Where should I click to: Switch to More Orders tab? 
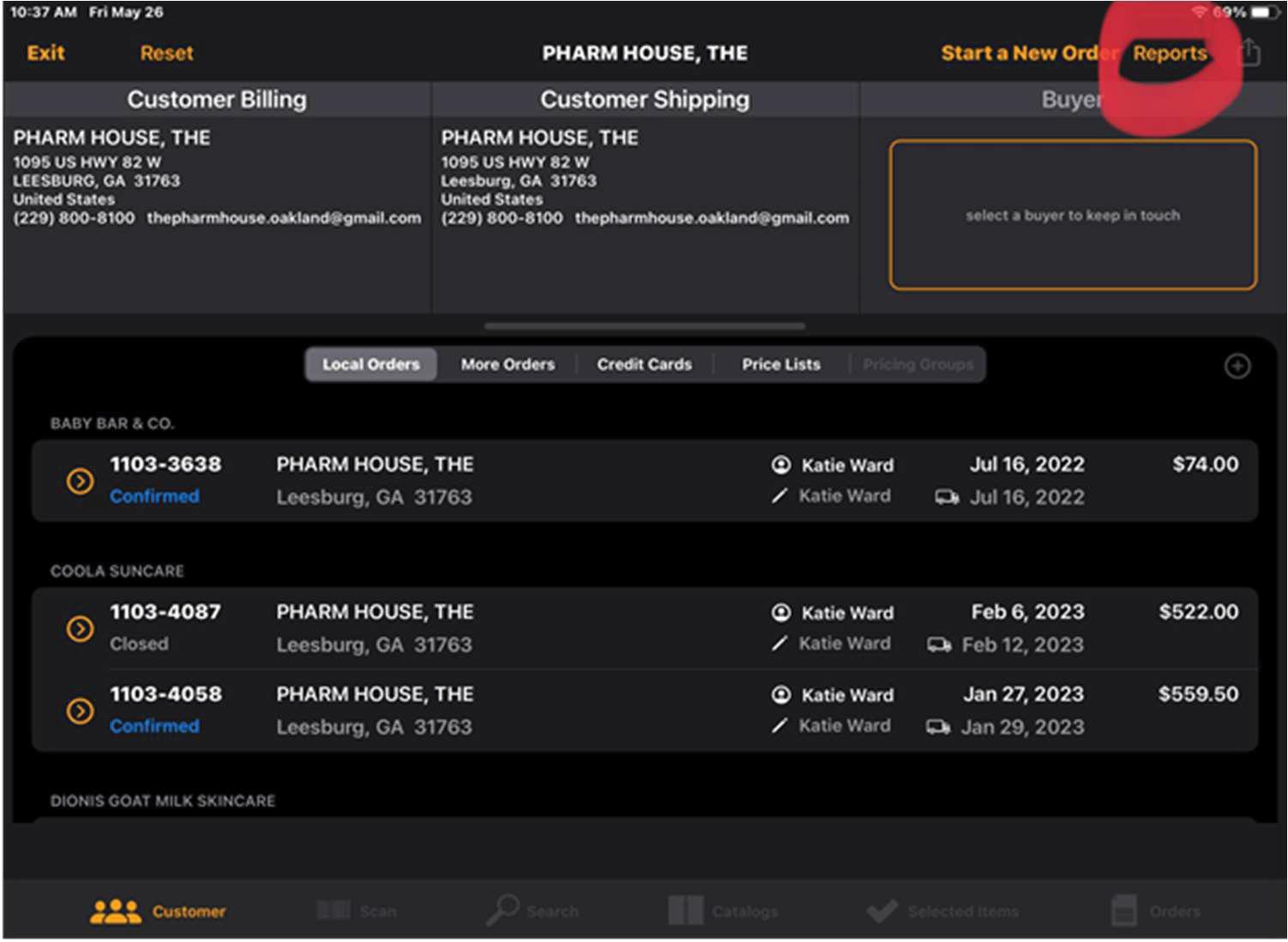(508, 364)
